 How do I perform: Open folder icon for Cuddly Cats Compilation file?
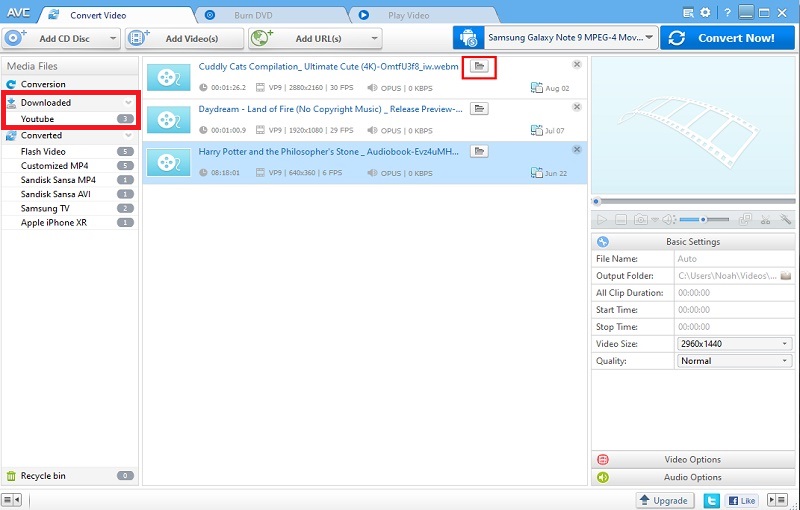(479, 66)
